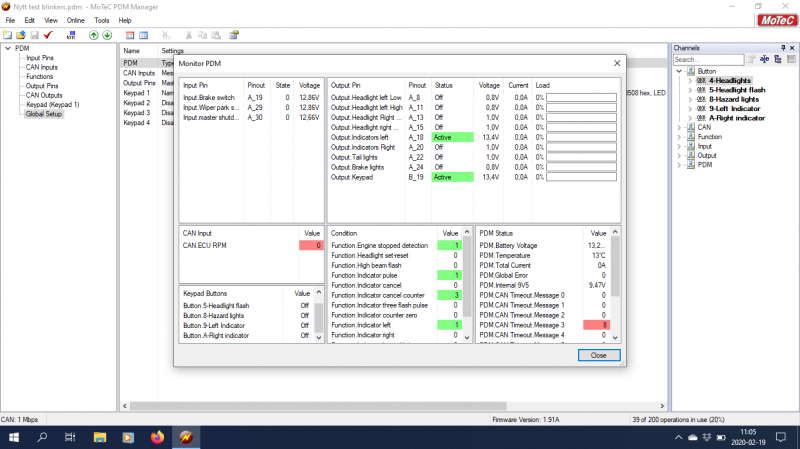Viewport: 800px width, 449px height.
Task: Click the properties toolbar icon after Paste
Action: [234, 35]
